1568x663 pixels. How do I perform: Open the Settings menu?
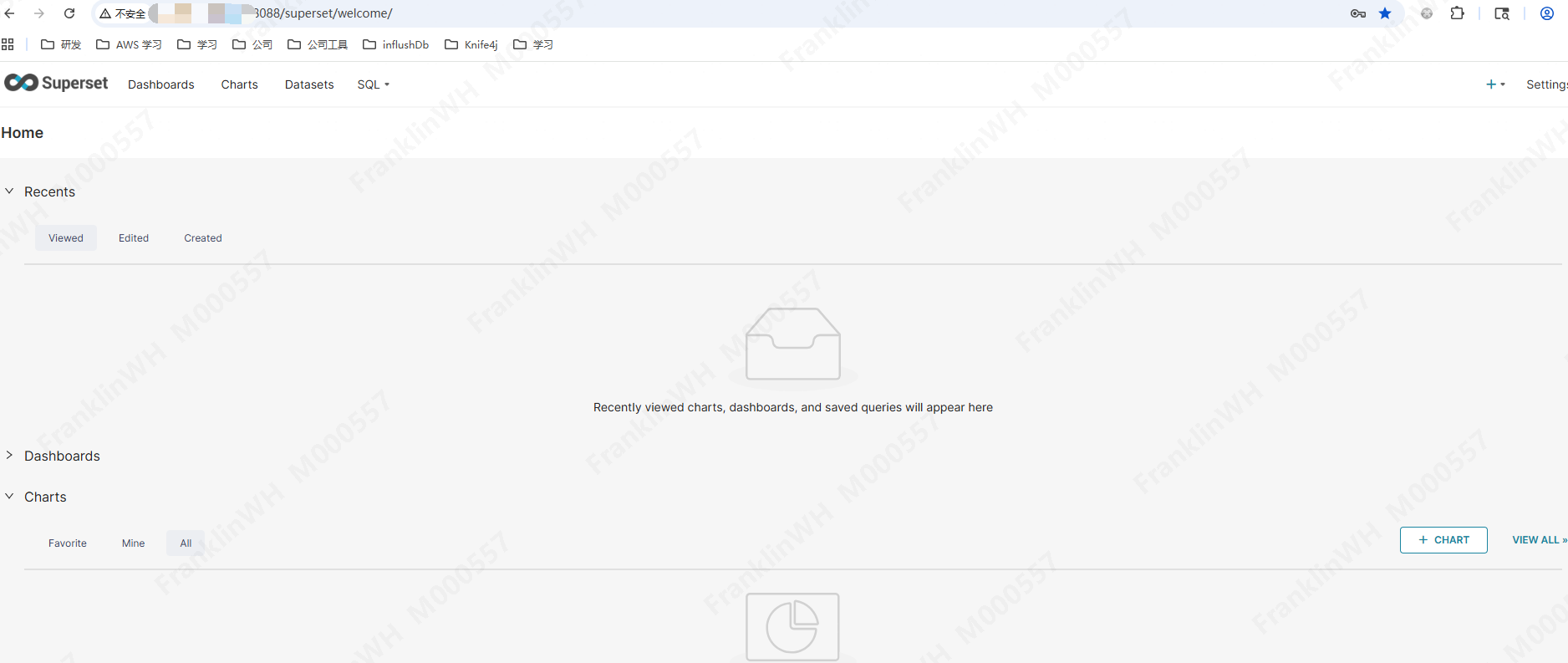point(1546,84)
